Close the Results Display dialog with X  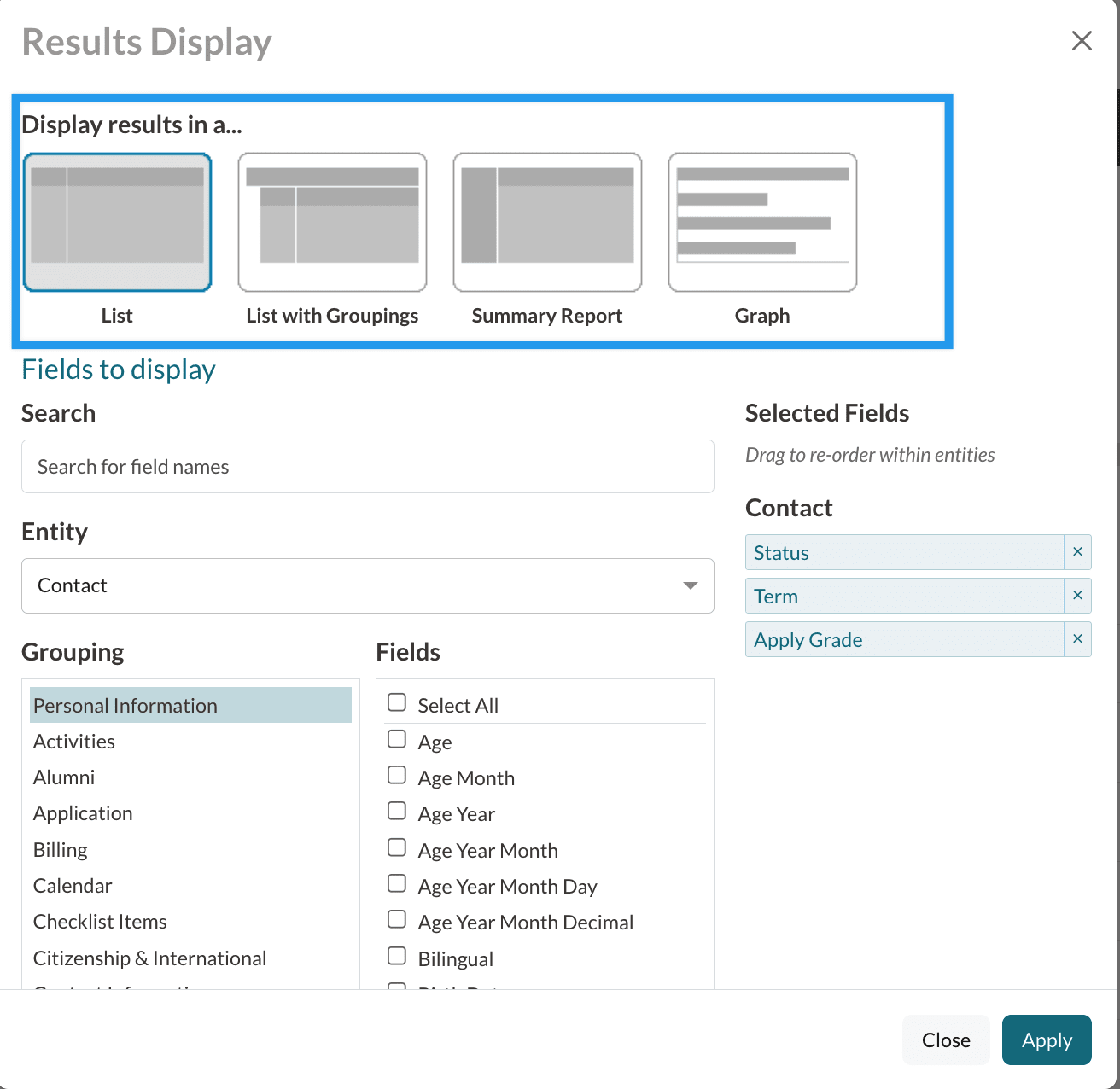click(1082, 41)
